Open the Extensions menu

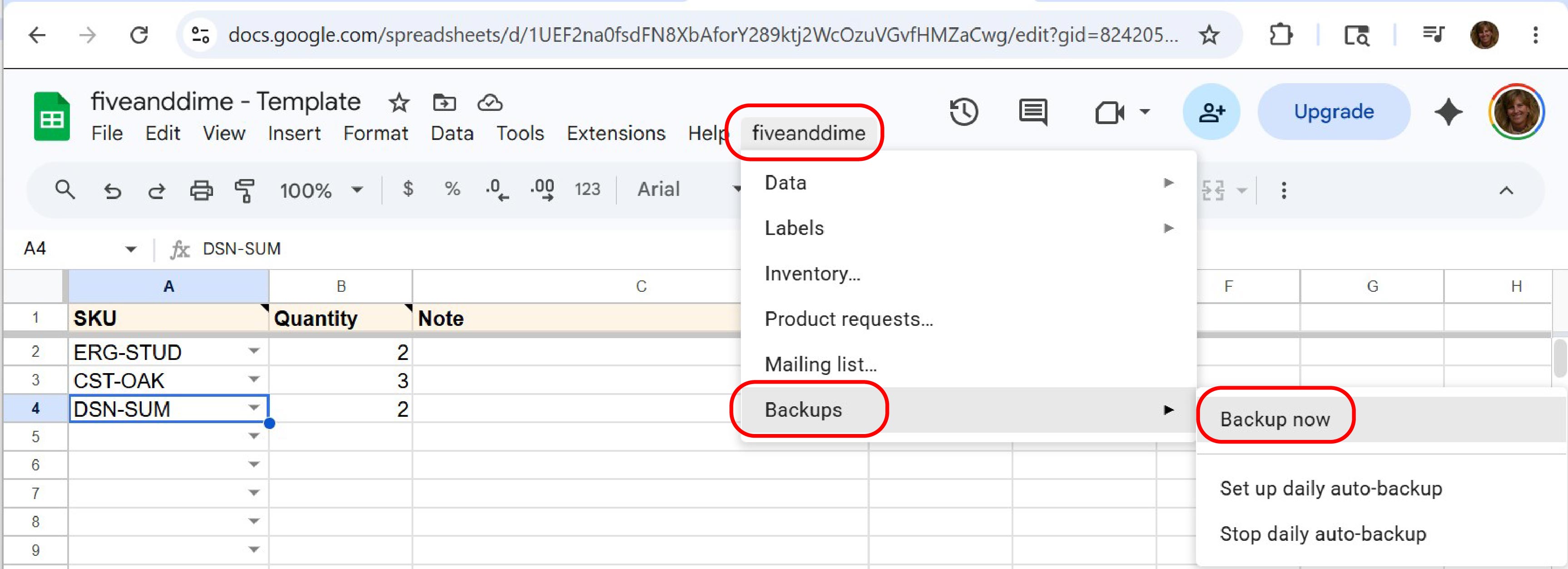616,134
